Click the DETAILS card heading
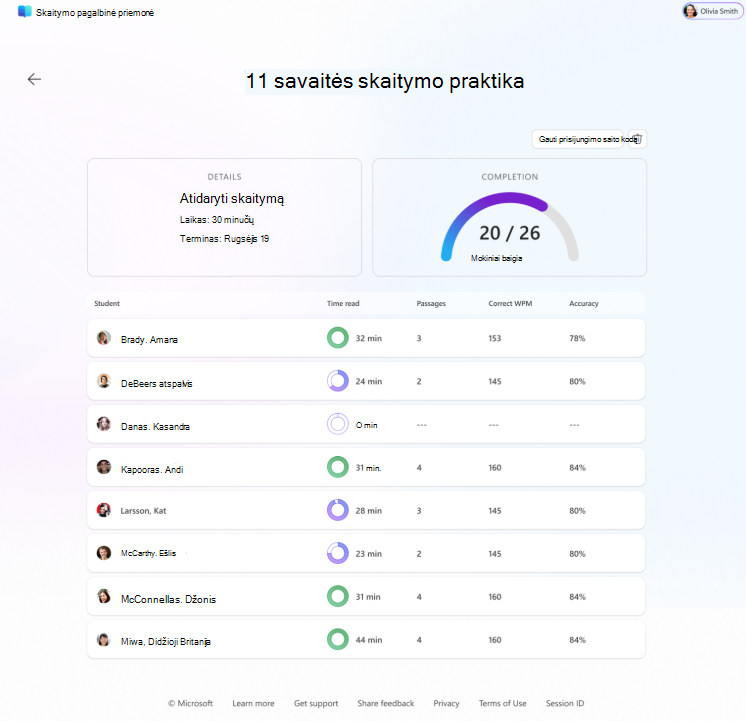The height and width of the screenshot is (721, 746). click(224, 177)
